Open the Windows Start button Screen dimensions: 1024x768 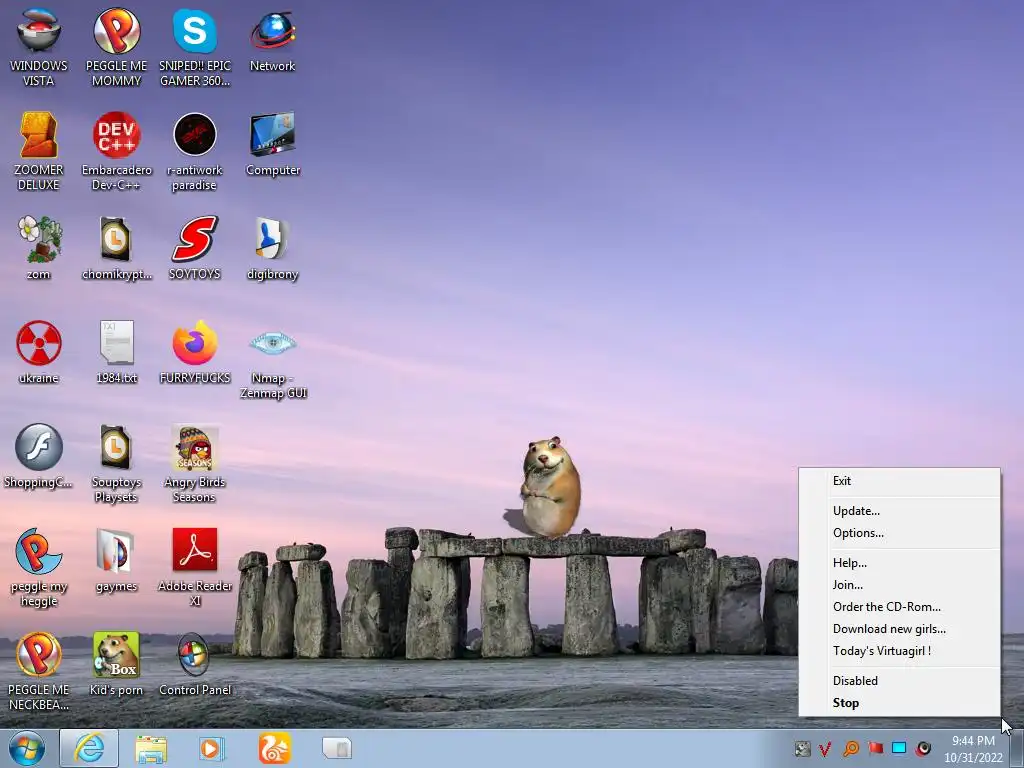pos(27,748)
